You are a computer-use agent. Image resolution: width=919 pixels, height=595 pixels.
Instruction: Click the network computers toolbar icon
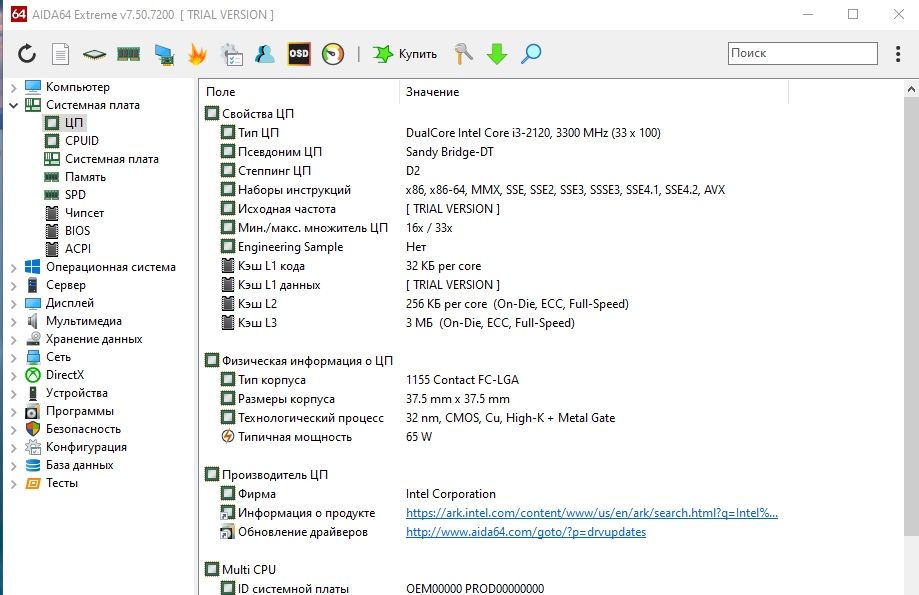[164, 54]
